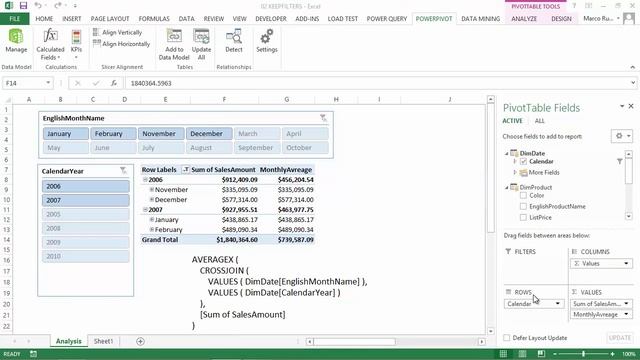The height and width of the screenshot is (360, 640).
Task: Switch to Normal view in status bar
Action: (503, 354)
